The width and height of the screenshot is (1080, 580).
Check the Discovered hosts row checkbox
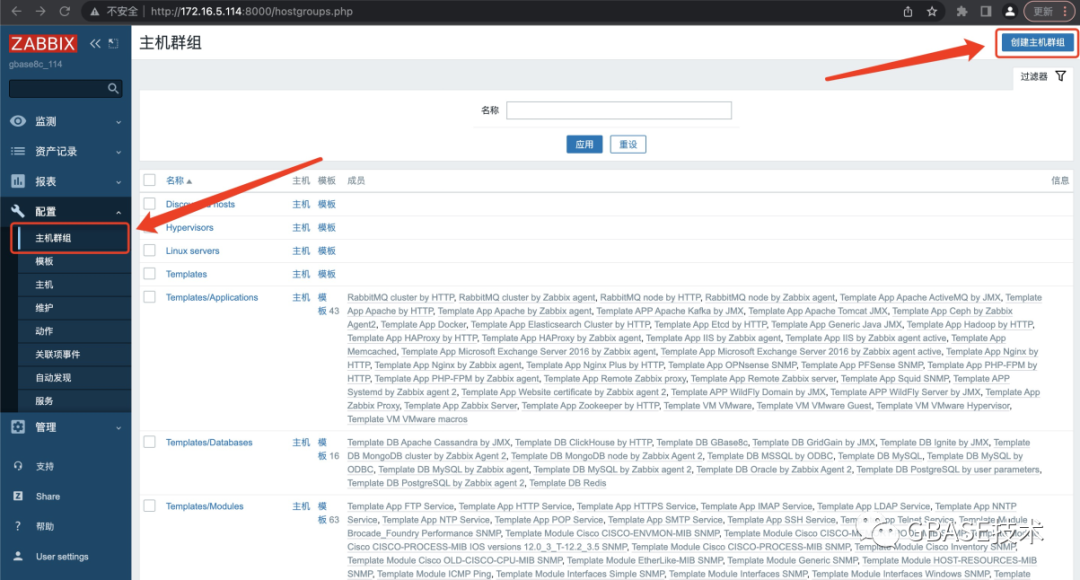[149, 204]
